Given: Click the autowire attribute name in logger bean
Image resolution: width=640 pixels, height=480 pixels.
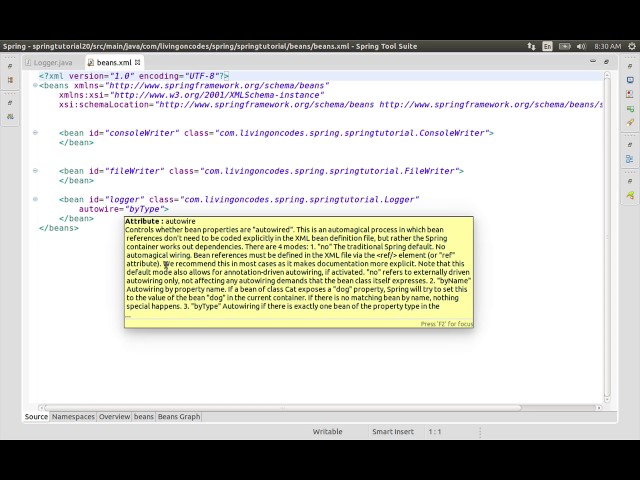Looking at the screenshot, I should 98,209.
